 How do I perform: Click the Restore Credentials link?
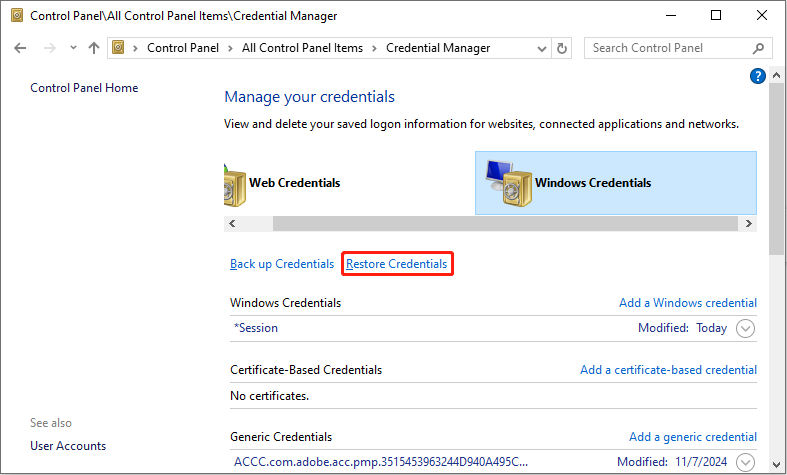click(x=397, y=264)
